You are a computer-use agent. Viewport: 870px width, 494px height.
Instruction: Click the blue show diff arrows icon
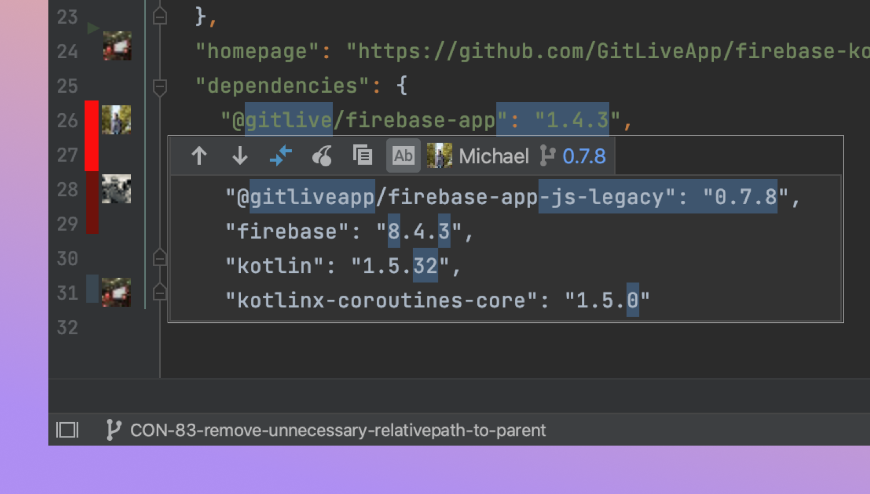[281, 156]
